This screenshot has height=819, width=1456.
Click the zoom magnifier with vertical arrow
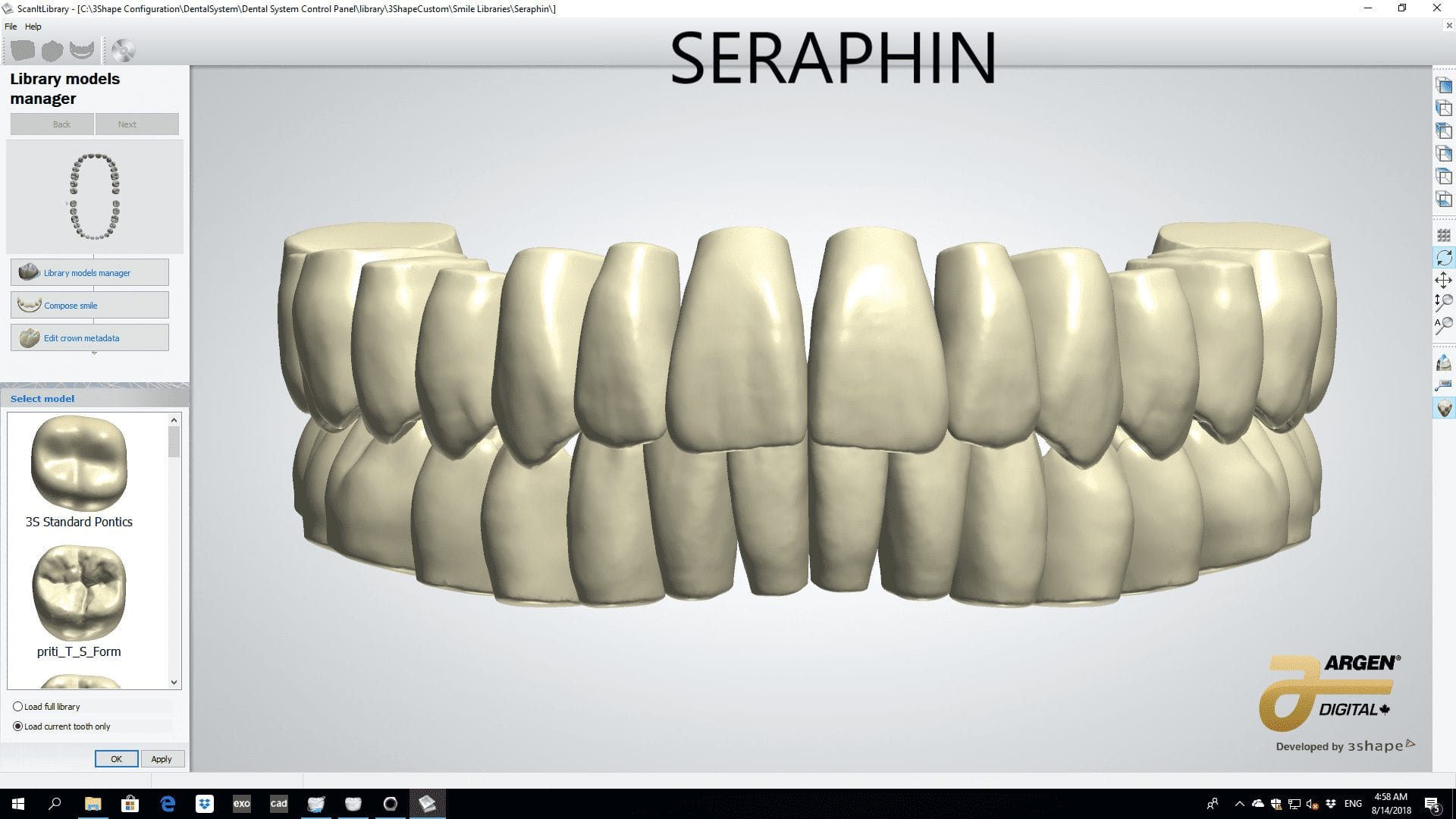[1444, 303]
